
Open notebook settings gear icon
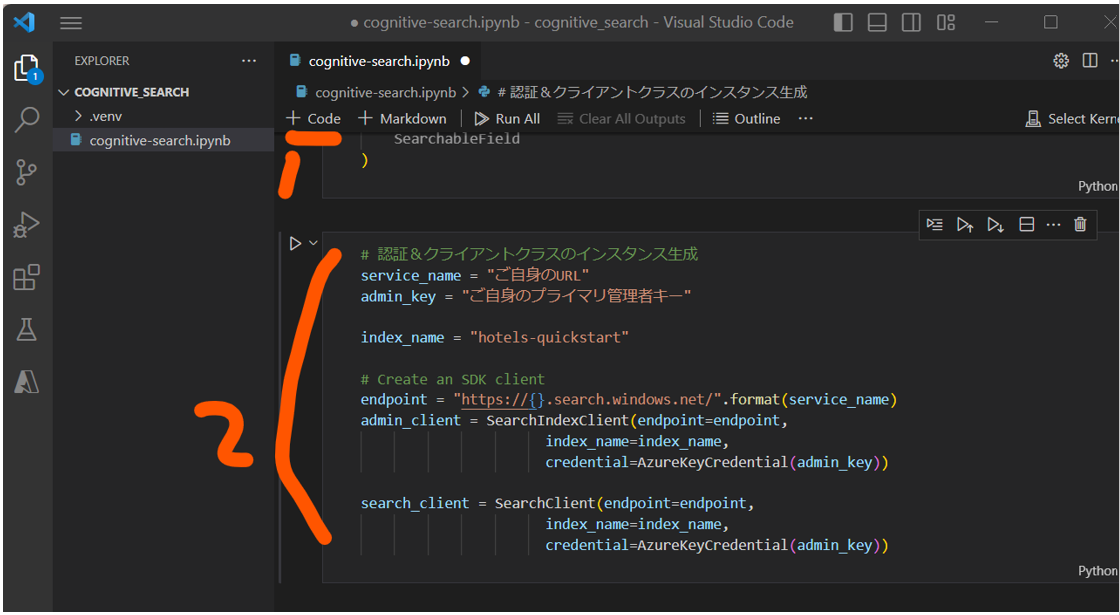point(1061,61)
